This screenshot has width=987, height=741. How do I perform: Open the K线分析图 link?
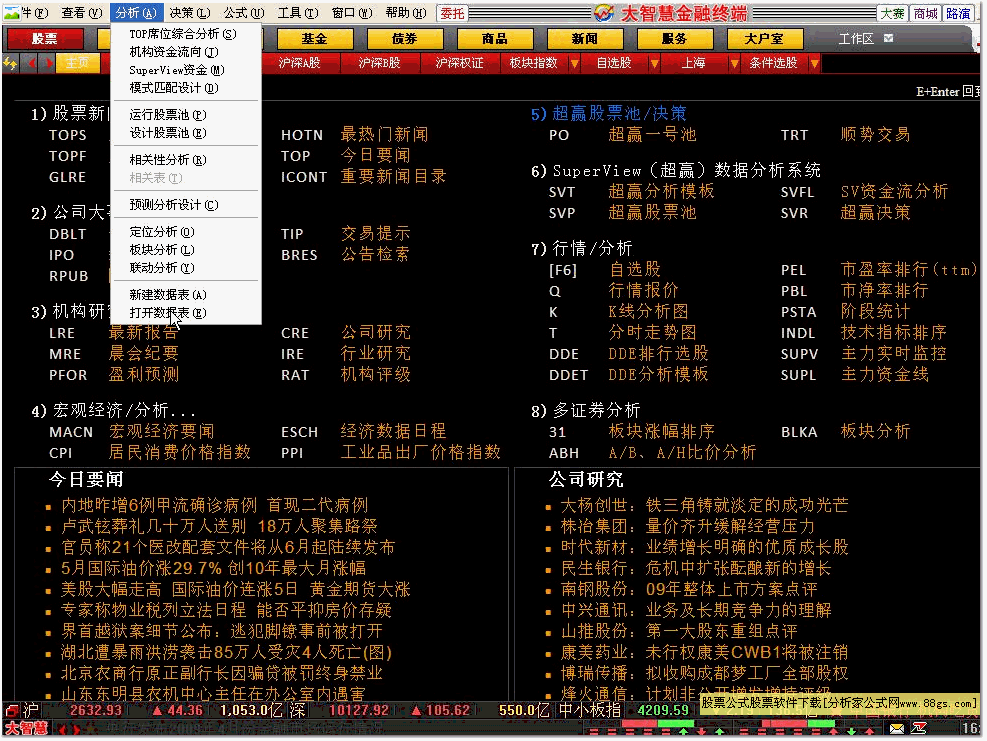(648, 312)
